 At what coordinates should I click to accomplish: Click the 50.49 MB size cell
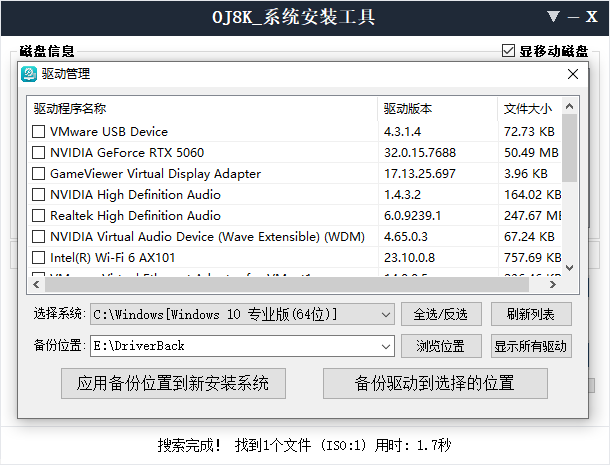(x=531, y=153)
